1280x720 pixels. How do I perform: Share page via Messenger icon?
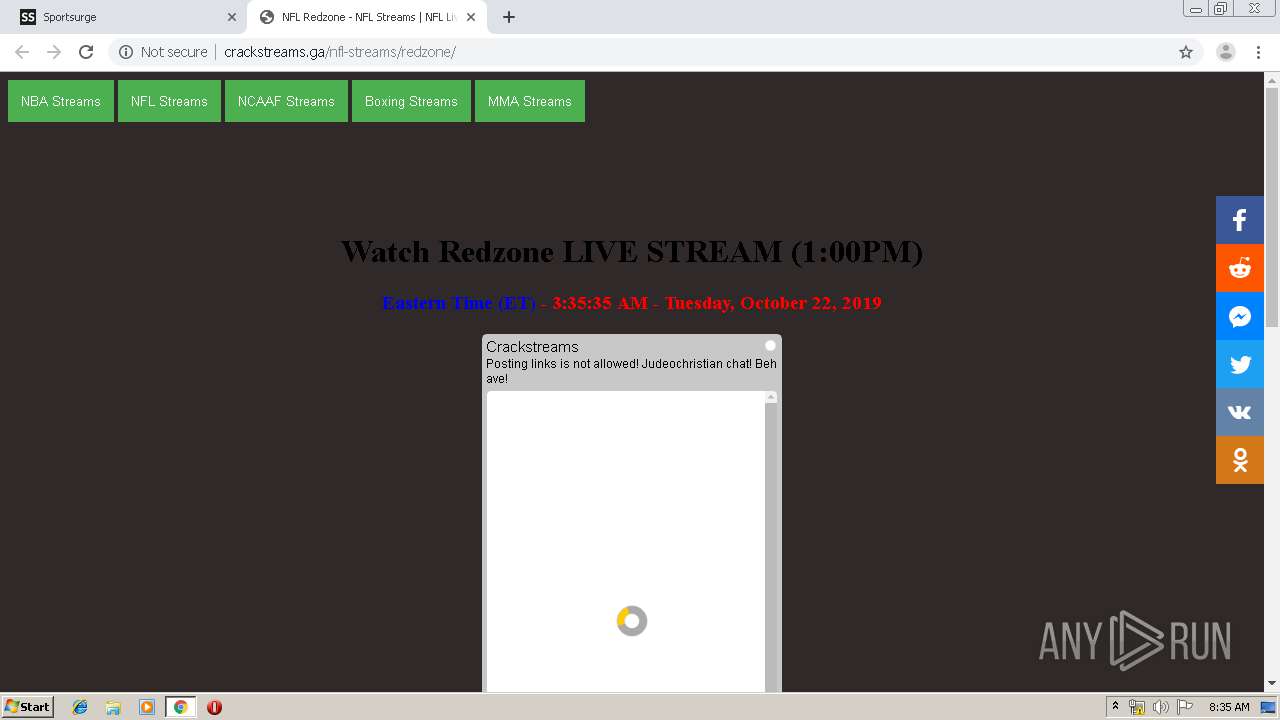[1240, 316]
